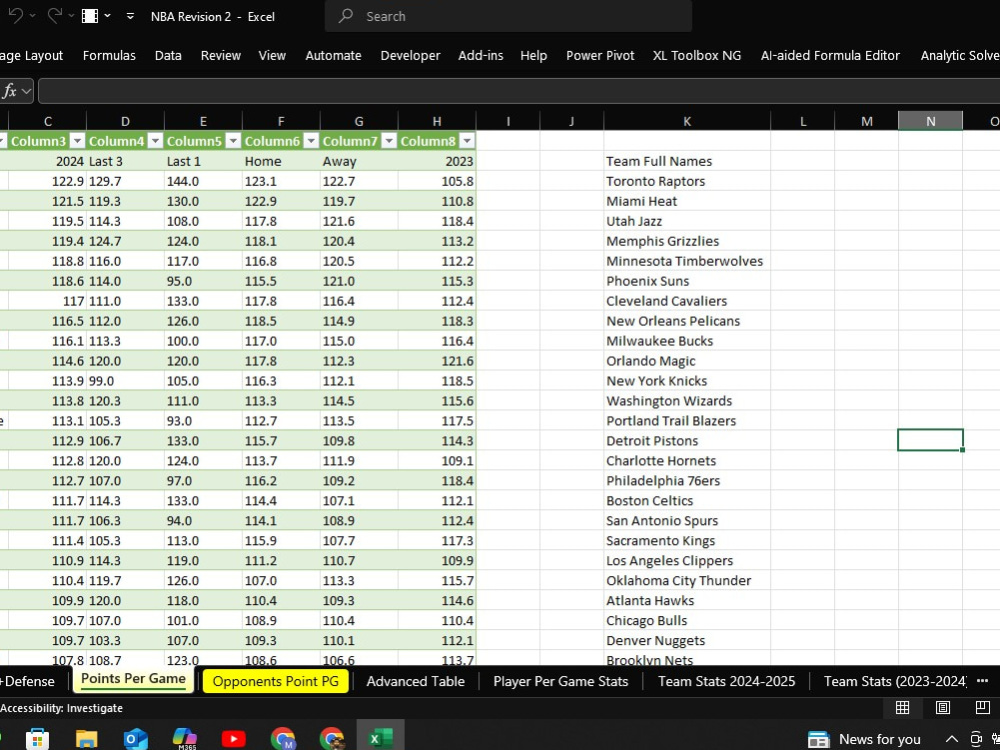This screenshot has height=750, width=1000.
Task: Click Accessibility: Investigate status
Action: 62,708
